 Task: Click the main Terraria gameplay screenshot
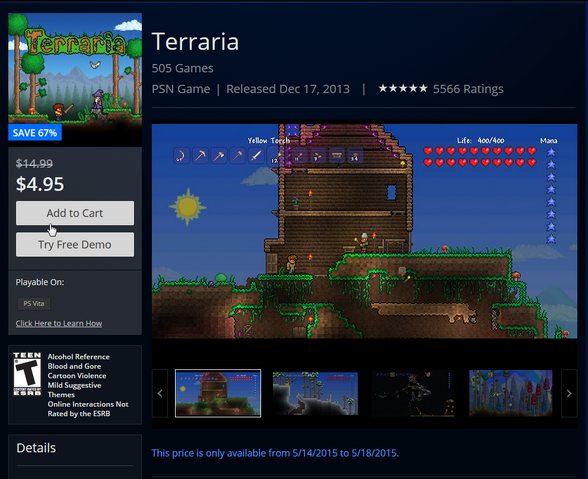pos(364,231)
